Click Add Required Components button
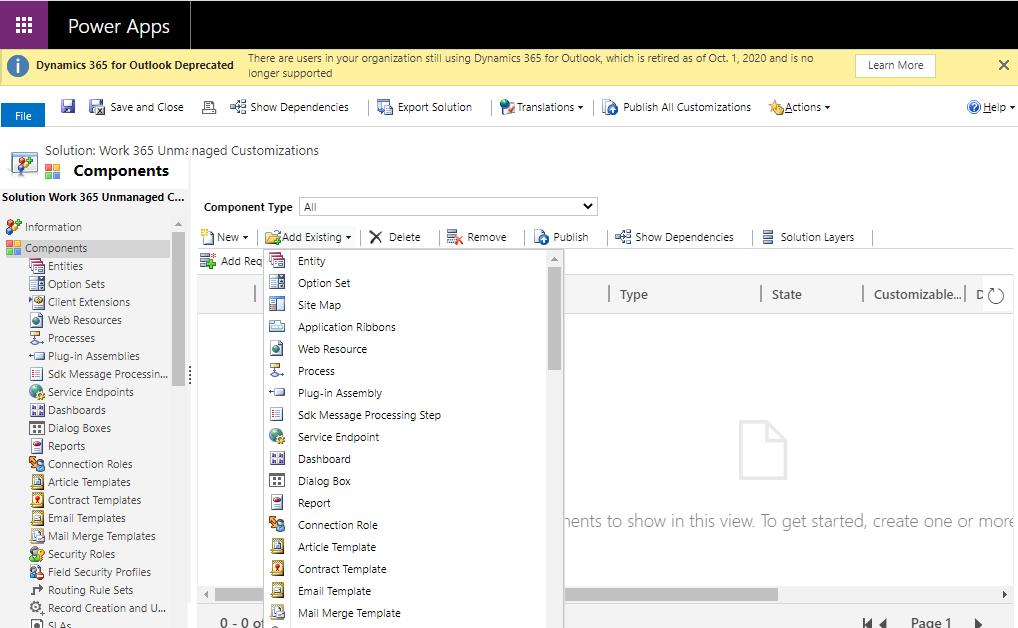 (x=231, y=260)
